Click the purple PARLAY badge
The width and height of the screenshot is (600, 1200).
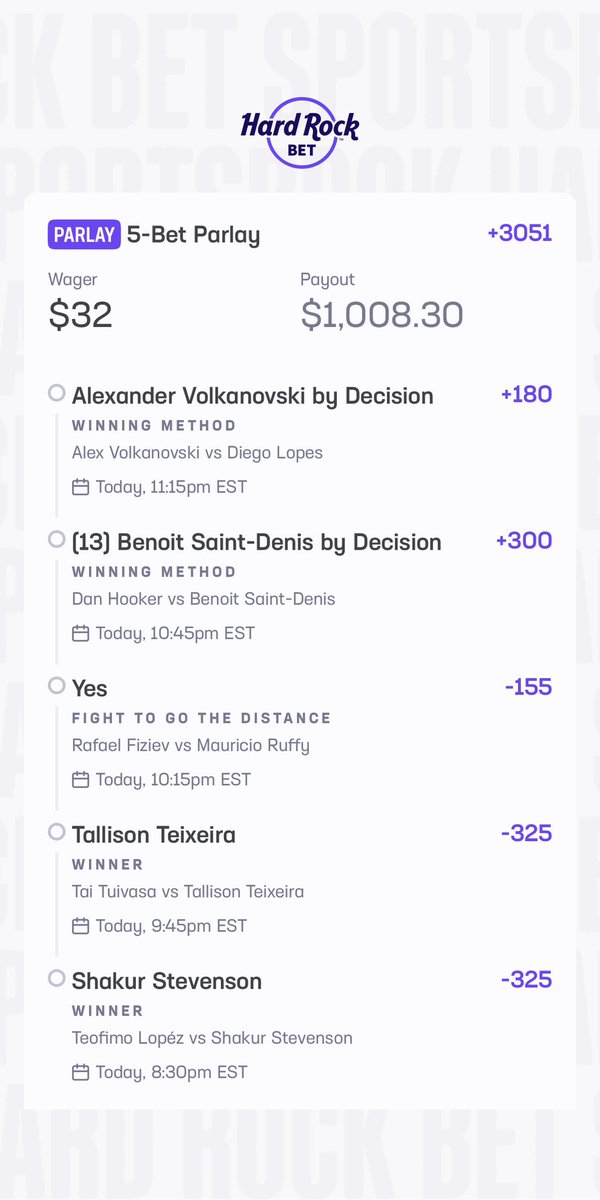tap(84, 235)
